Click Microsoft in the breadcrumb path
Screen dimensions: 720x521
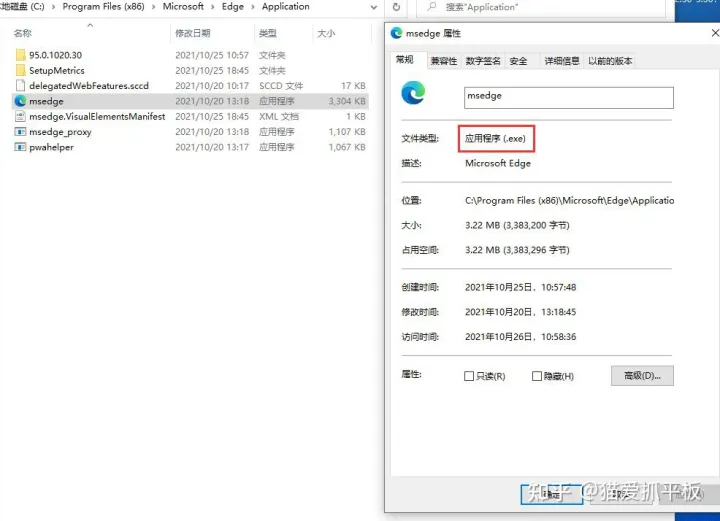pos(183,7)
